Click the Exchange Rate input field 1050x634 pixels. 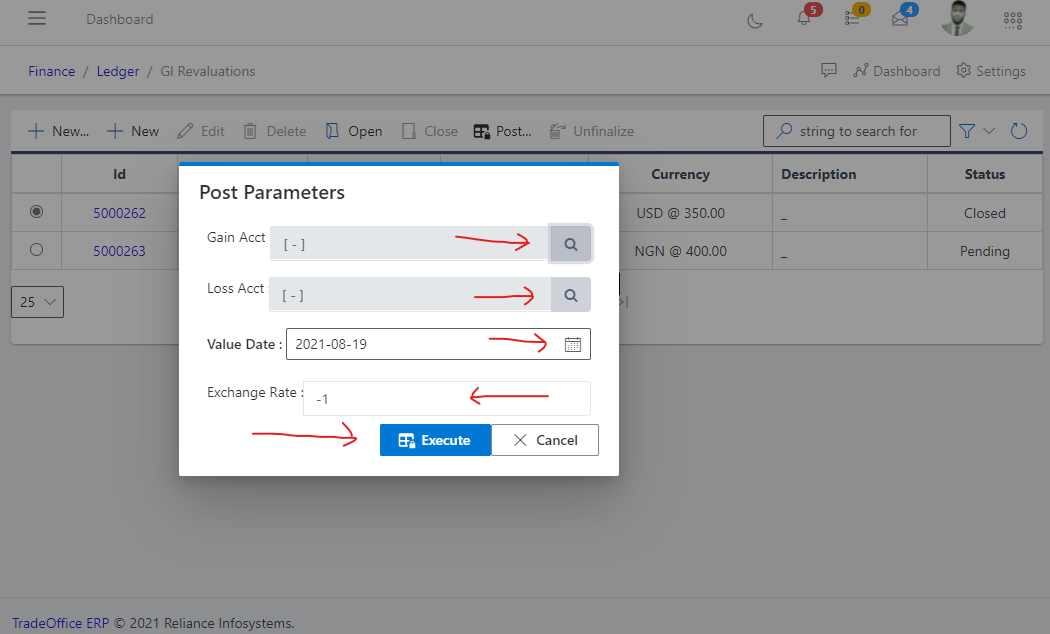coord(430,398)
